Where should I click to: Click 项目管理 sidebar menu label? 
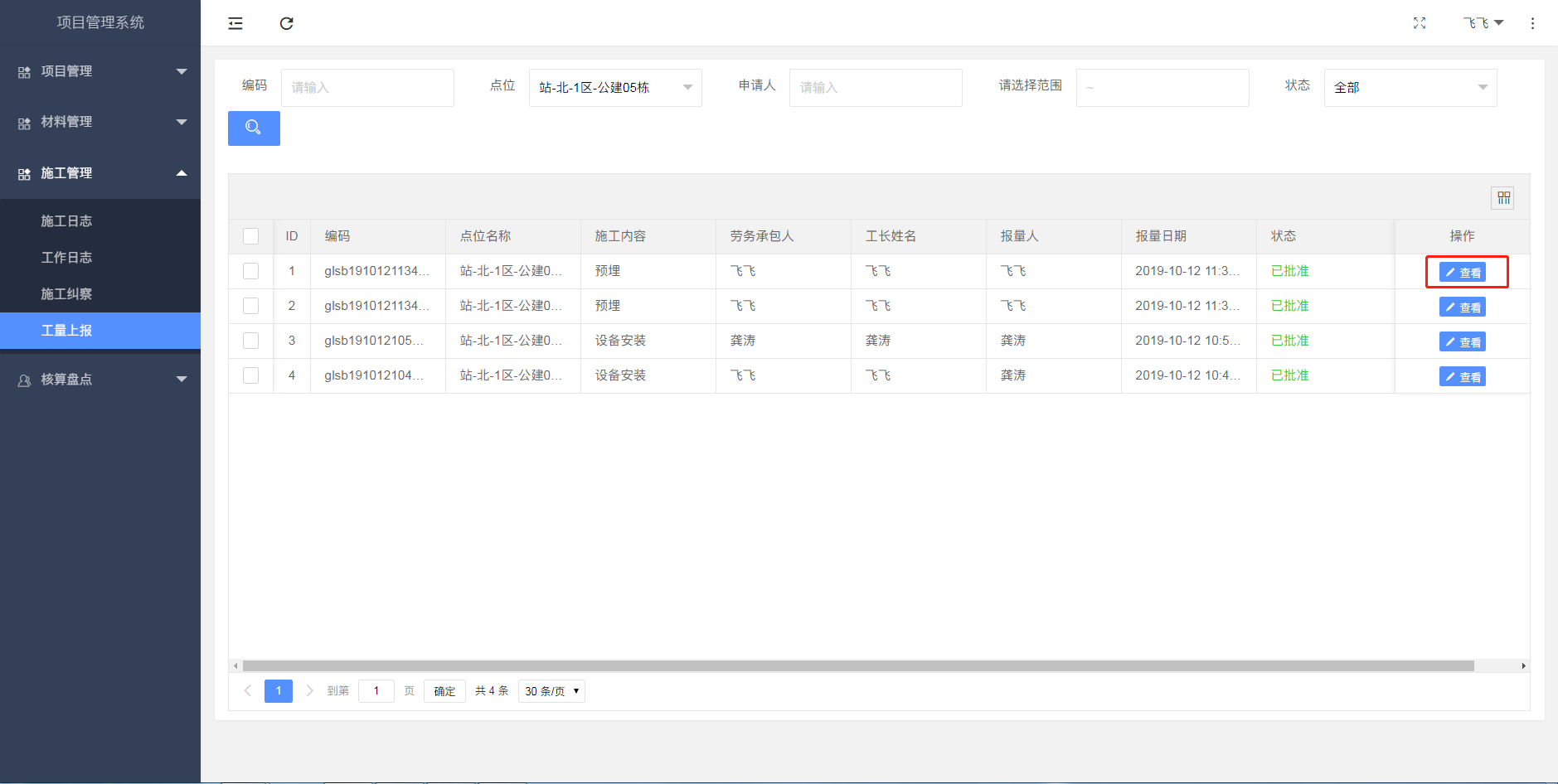click(x=66, y=71)
